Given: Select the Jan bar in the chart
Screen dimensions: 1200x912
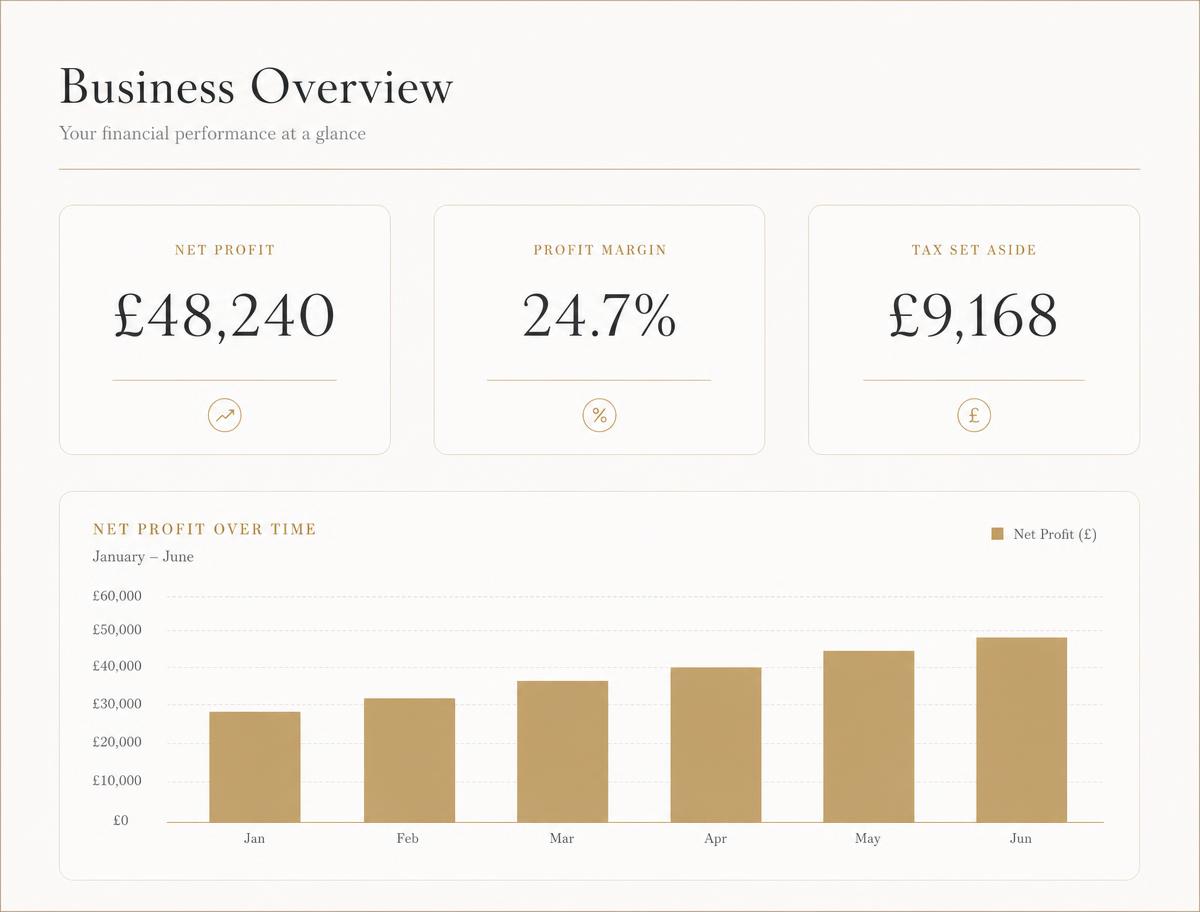Looking at the screenshot, I should click(x=255, y=767).
